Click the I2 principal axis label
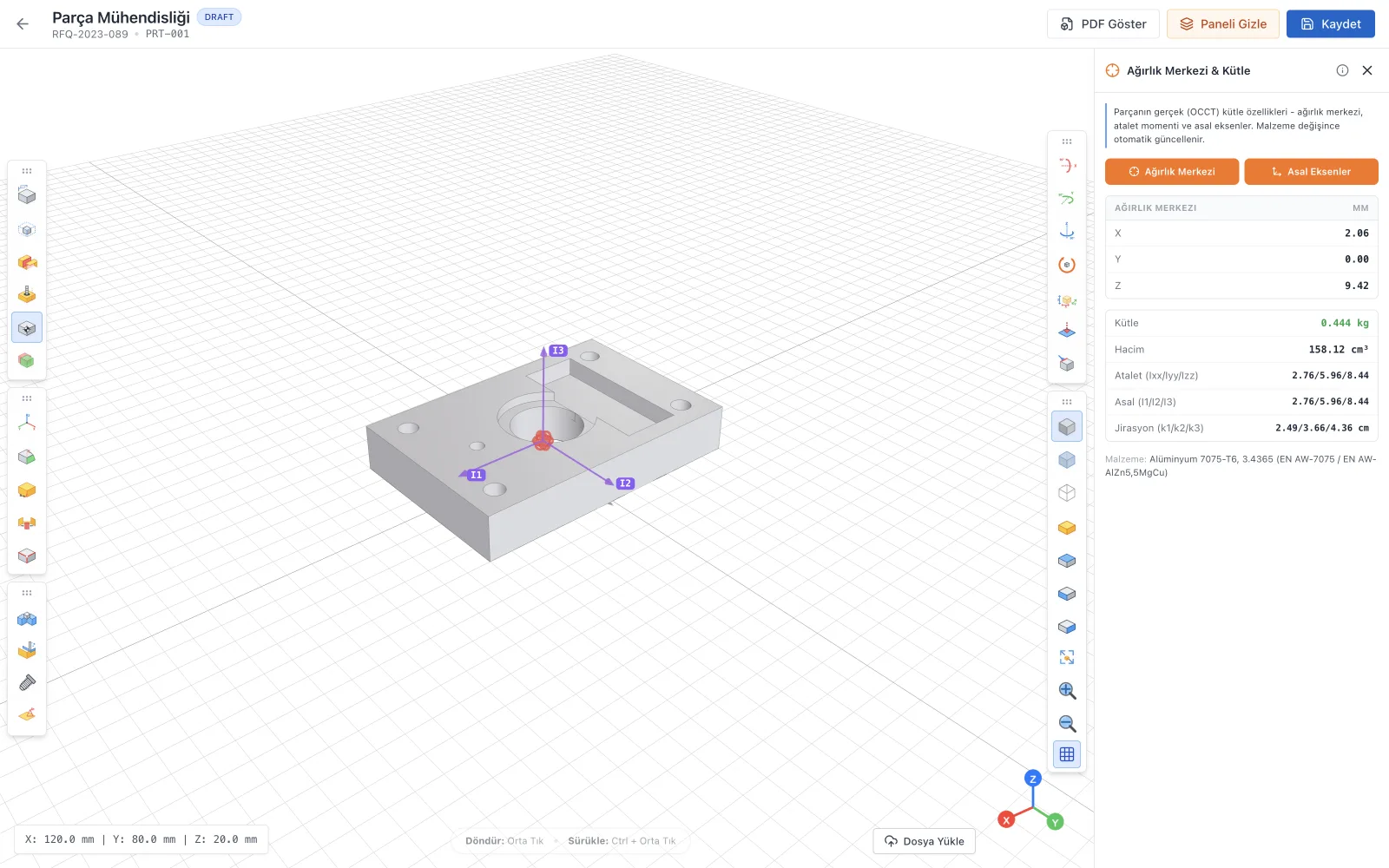The width and height of the screenshot is (1389, 868). pos(626,483)
